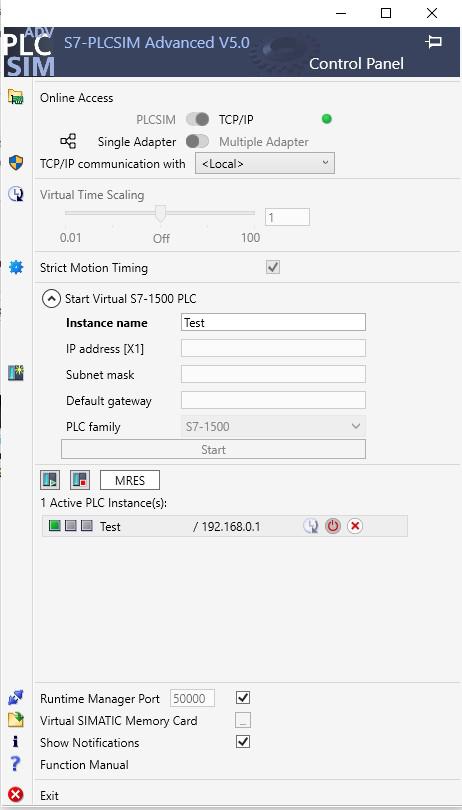Click the network adapter share icon

pos(68,141)
